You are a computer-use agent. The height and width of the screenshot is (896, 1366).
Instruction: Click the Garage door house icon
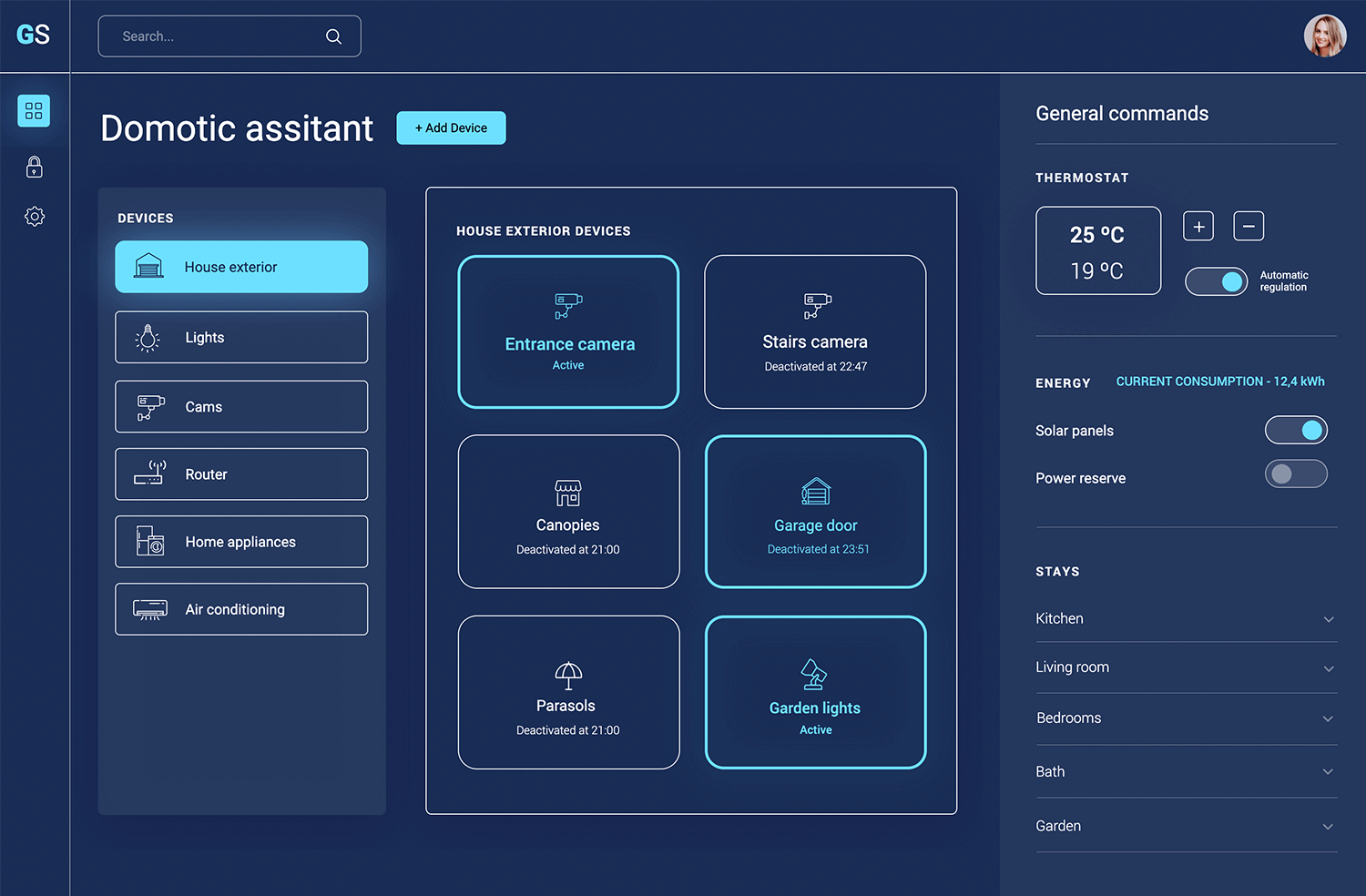point(816,491)
